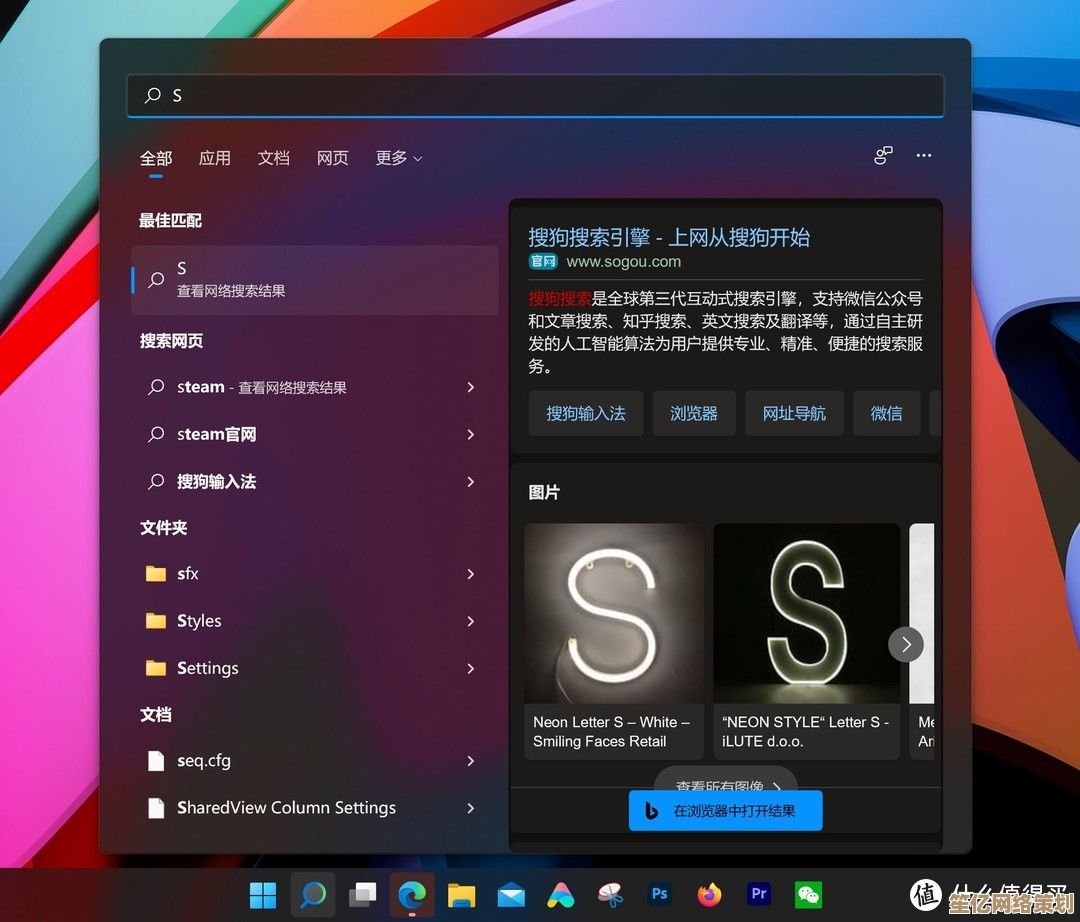1080x922 pixels.
Task: Click the search input field
Action: [535, 95]
